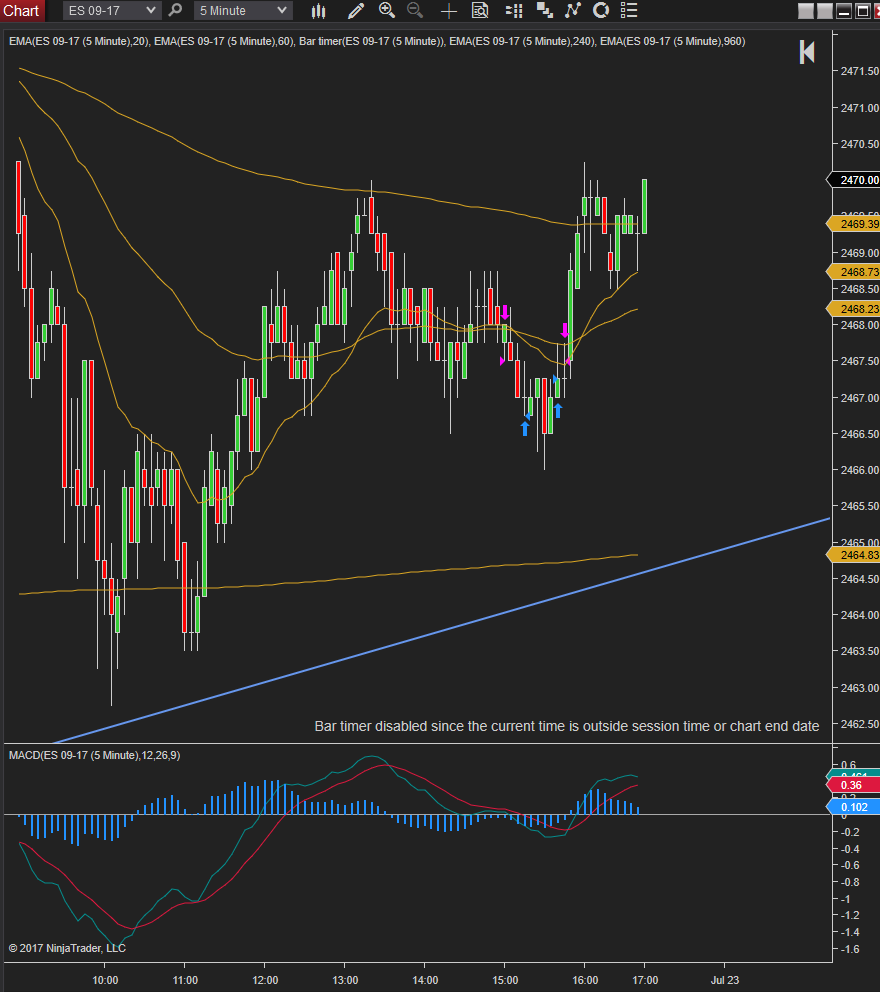Click the 2464.83 EMA price marker
Viewport: 880px width, 992px height.
[x=853, y=555]
